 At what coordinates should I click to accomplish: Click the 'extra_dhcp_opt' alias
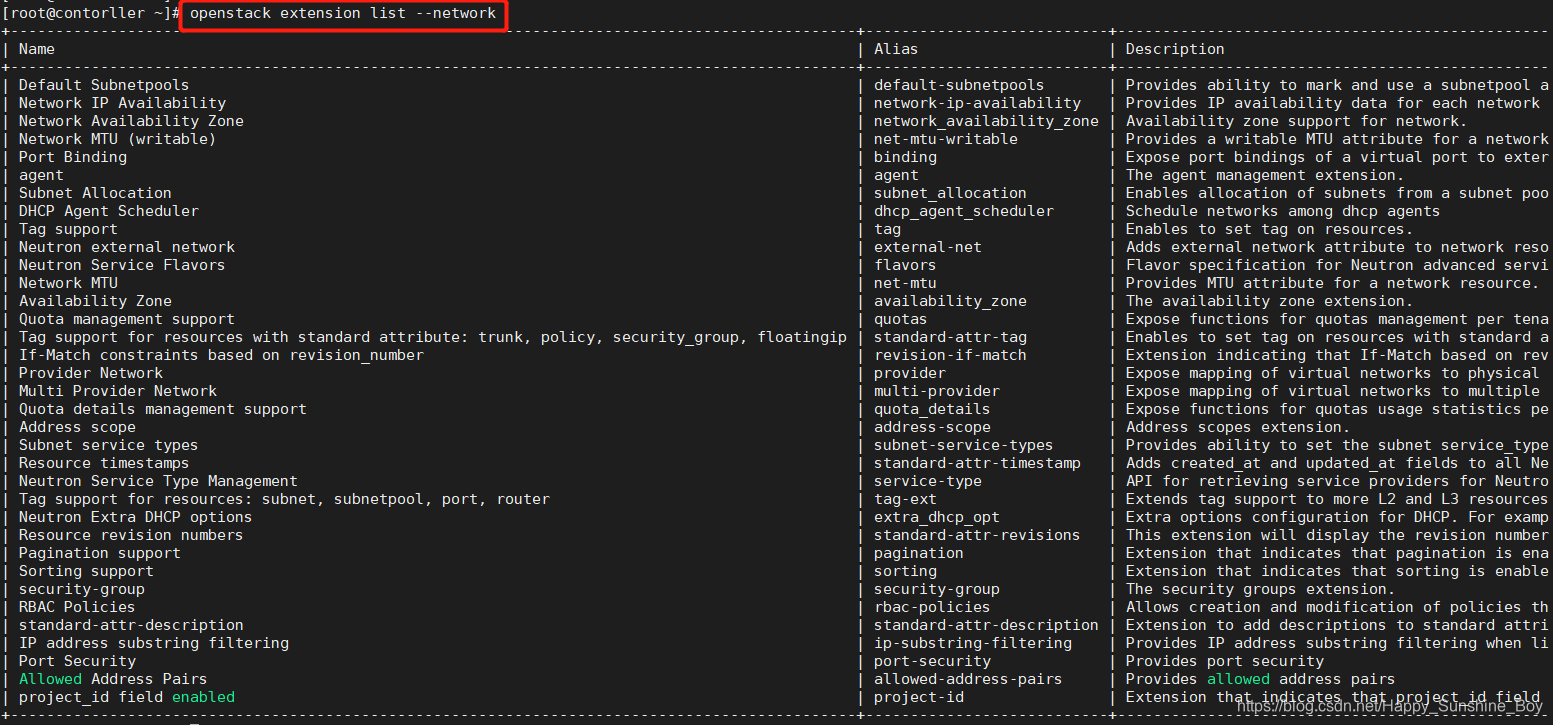pos(937,517)
